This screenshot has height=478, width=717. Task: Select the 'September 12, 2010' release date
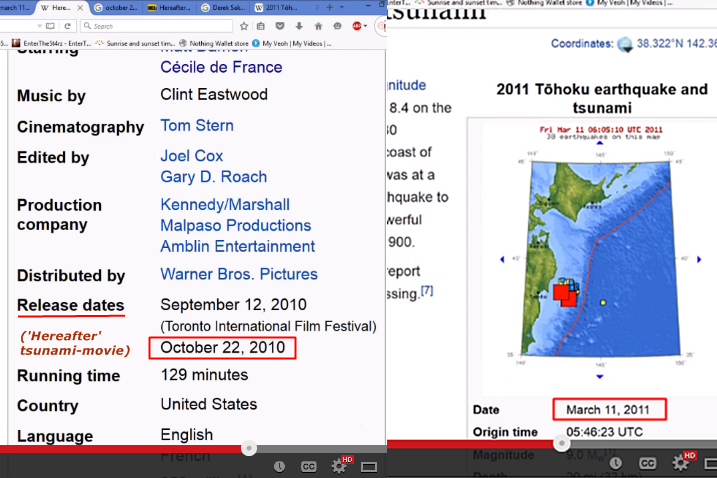pyautogui.click(x=233, y=305)
